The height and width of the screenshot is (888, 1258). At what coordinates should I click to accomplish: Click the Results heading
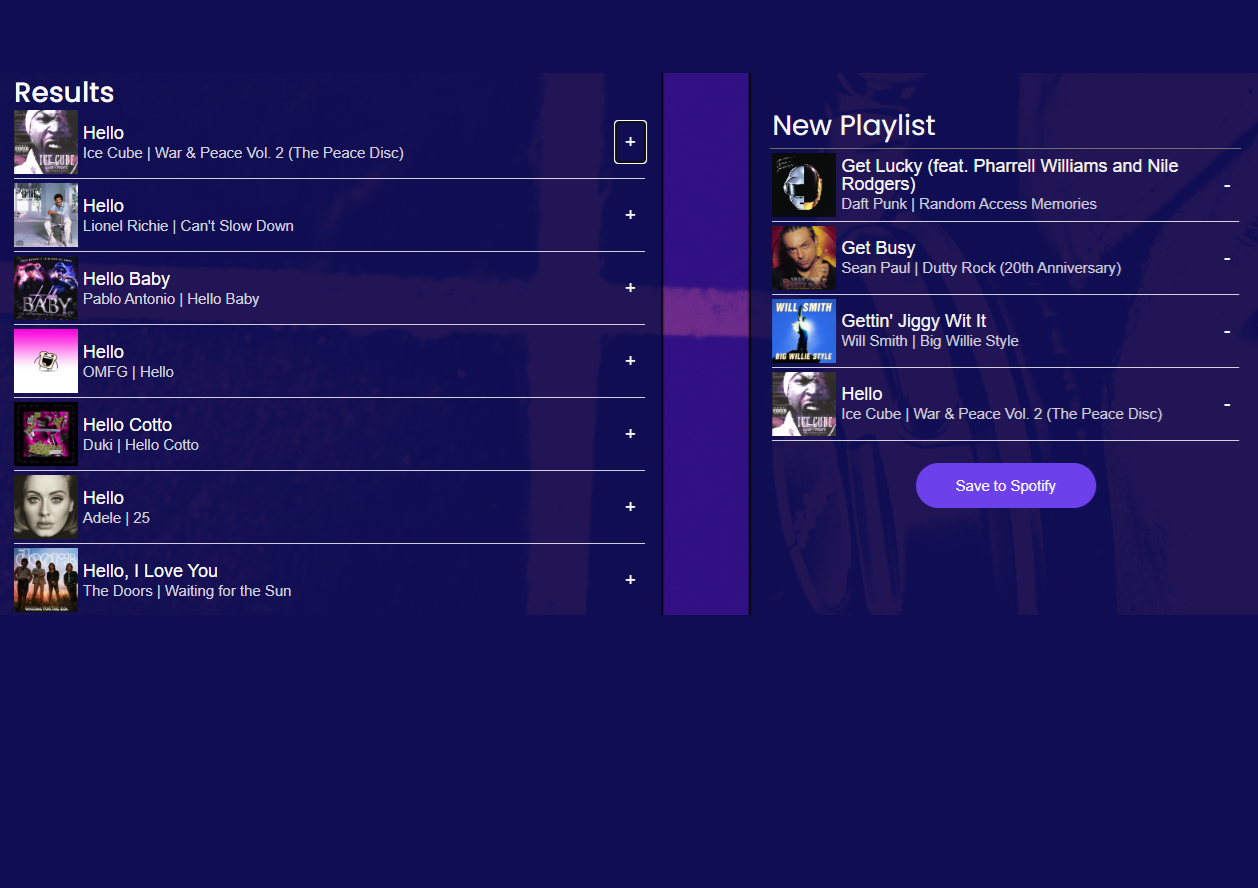click(63, 92)
